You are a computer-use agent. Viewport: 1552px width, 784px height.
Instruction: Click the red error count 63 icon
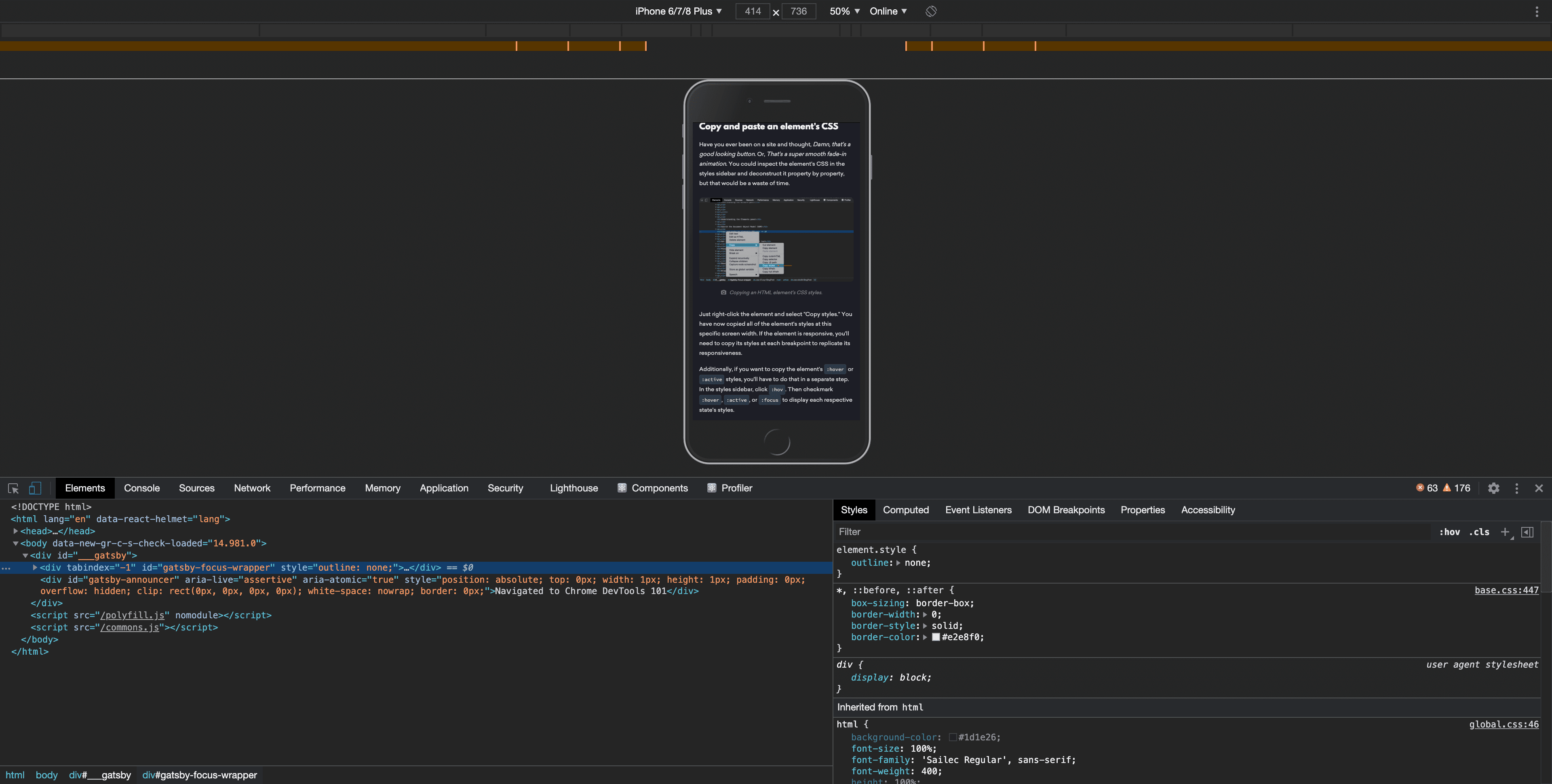click(1420, 487)
